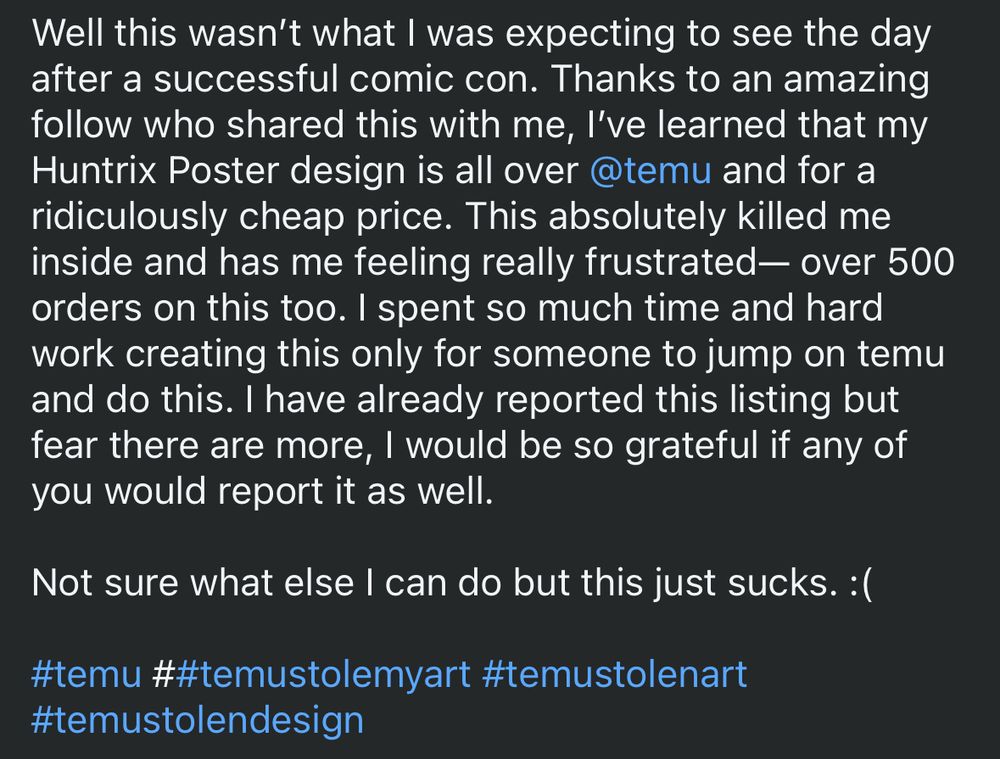Click the phrase 'reported this listing'
Image resolution: width=1000 pixels, height=759 pixels.
(663, 401)
